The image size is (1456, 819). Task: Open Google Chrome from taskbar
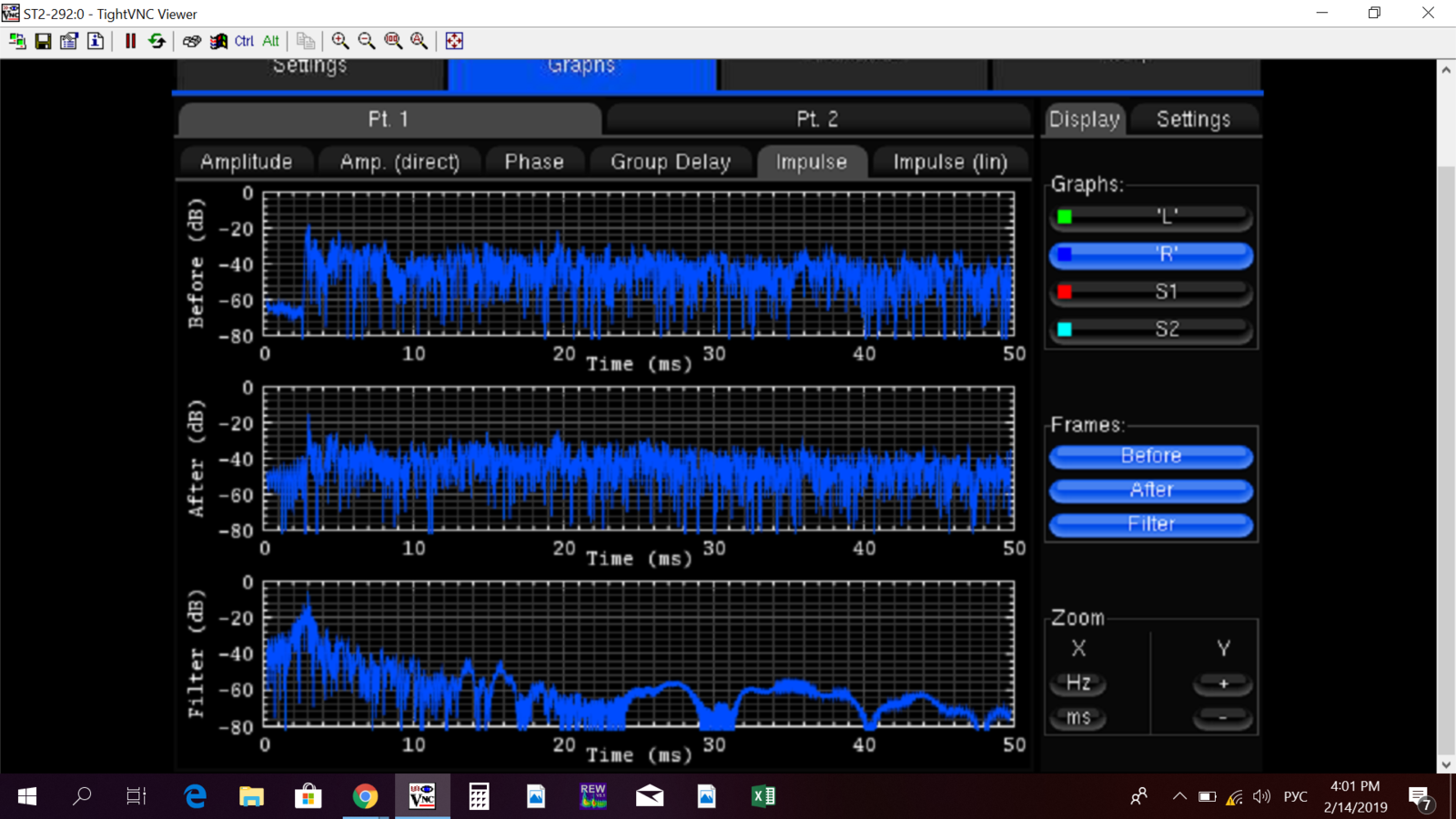[x=365, y=796]
